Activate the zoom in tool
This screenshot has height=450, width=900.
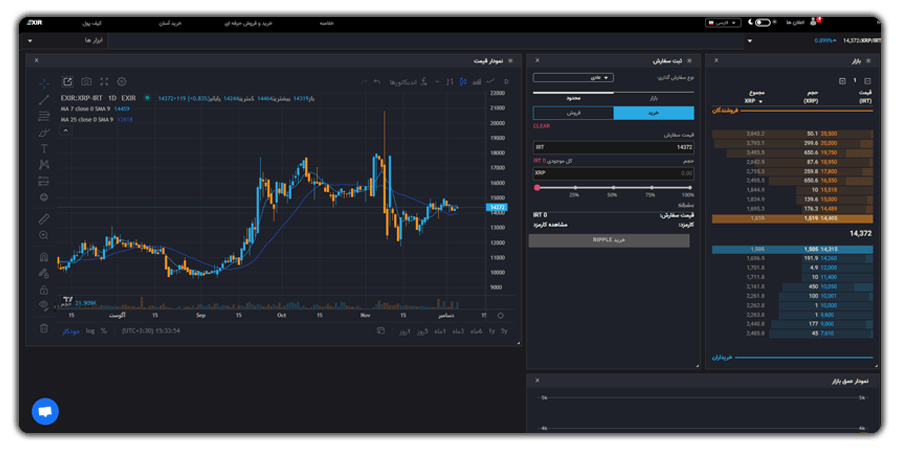point(44,235)
